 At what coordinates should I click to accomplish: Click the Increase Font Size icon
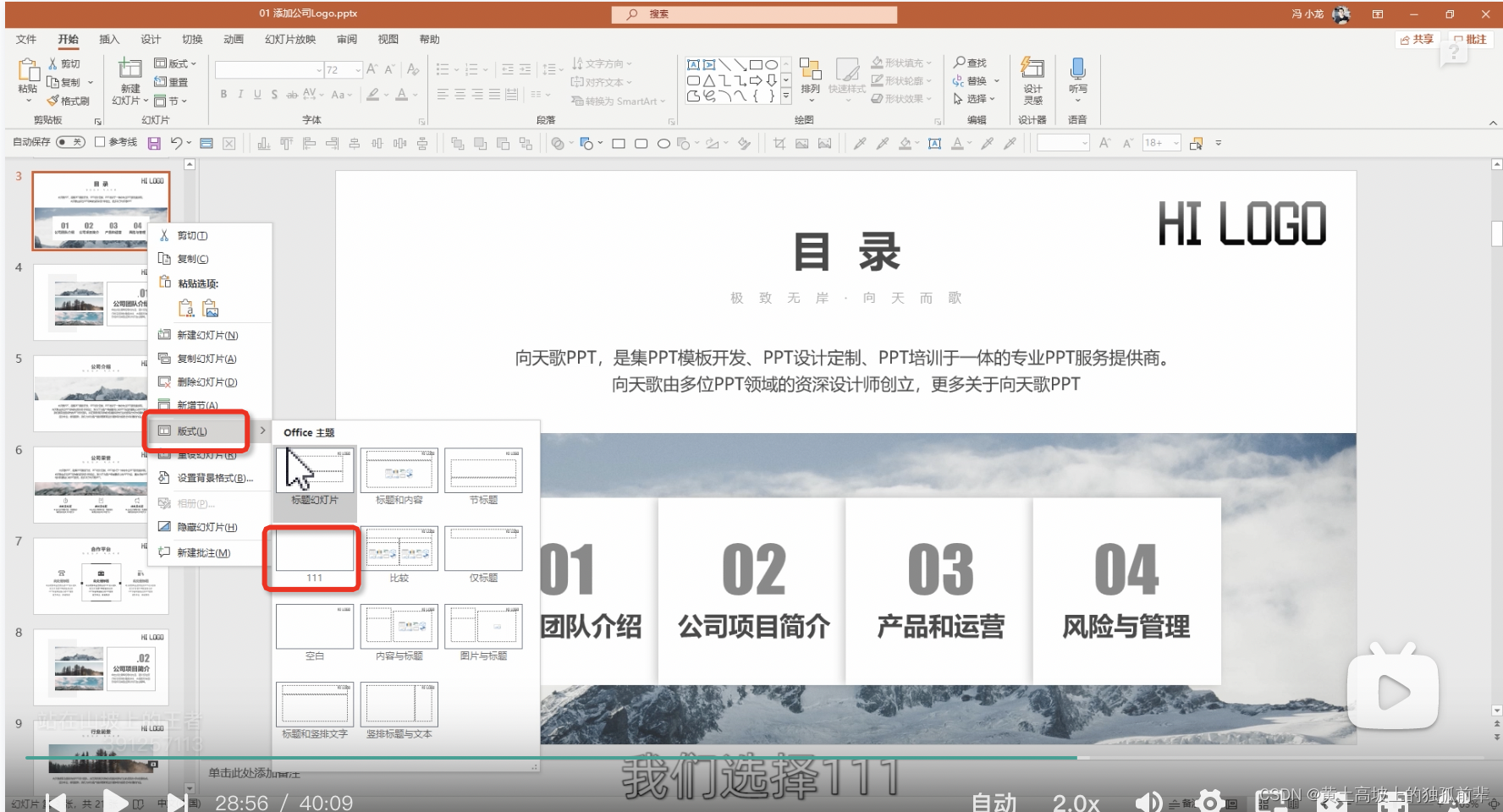click(372, 69)
